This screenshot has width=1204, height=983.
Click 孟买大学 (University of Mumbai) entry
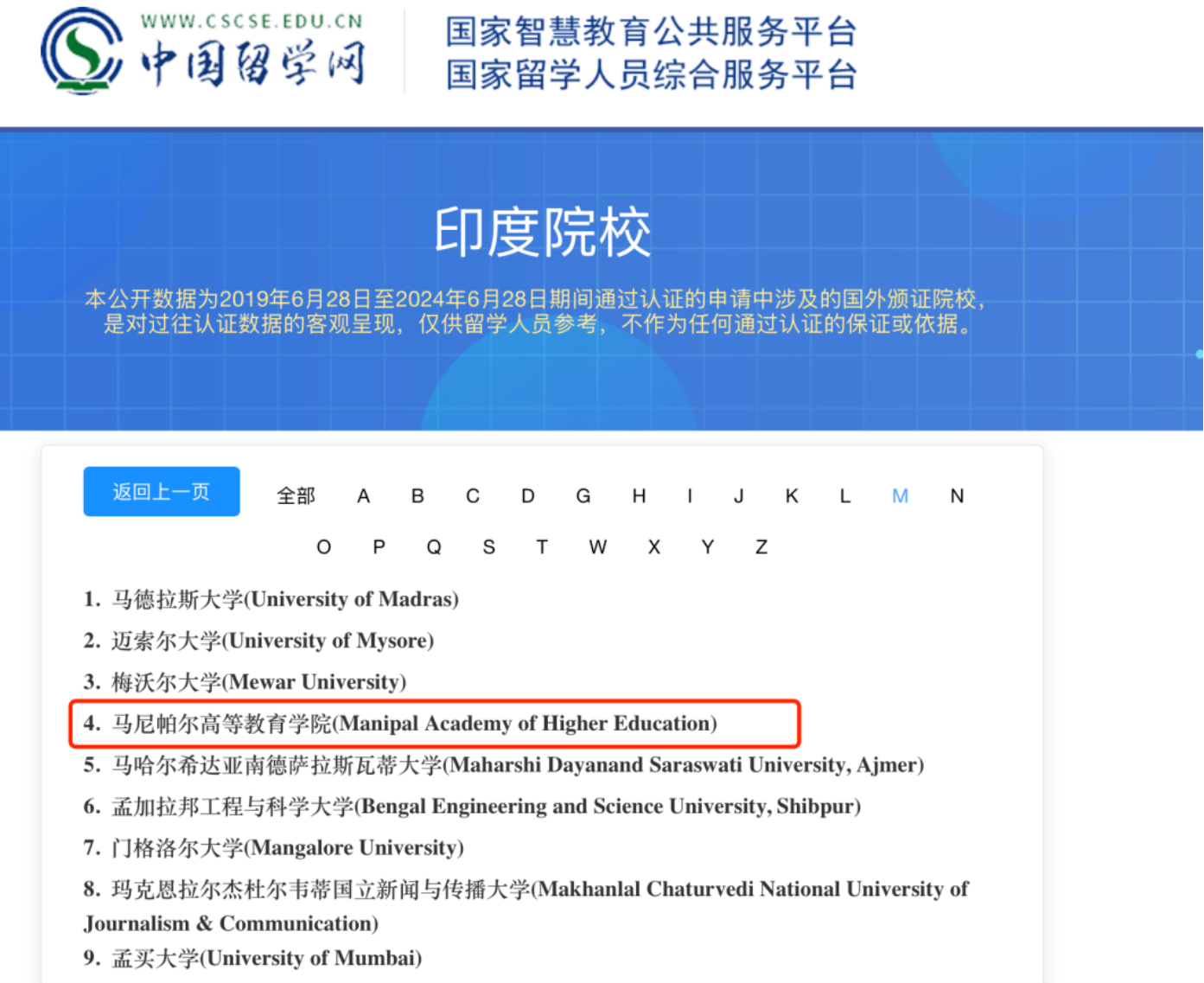pos(253,958)
